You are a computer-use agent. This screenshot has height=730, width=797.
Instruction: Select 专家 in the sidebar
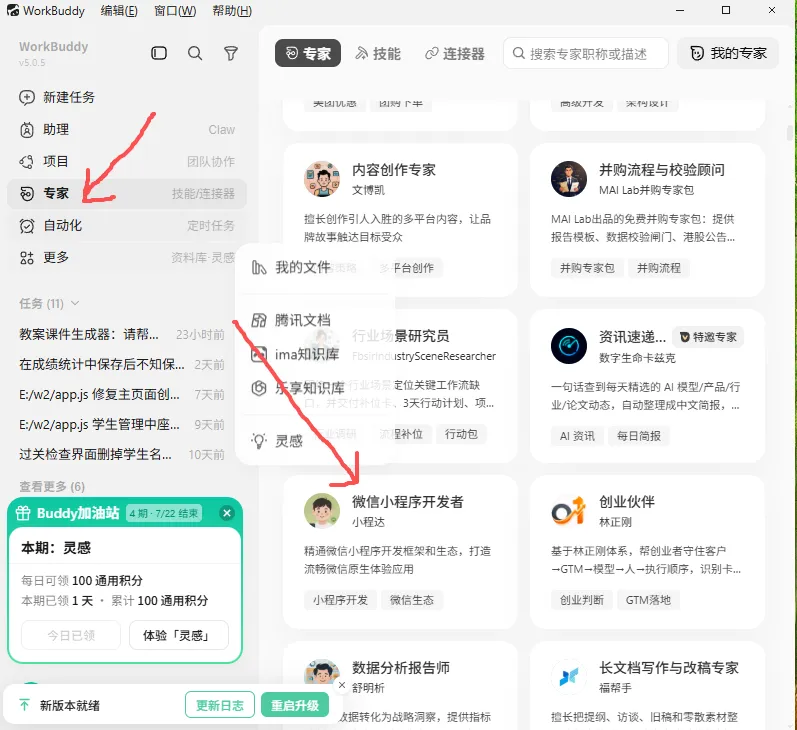click(x=127, y=194)
